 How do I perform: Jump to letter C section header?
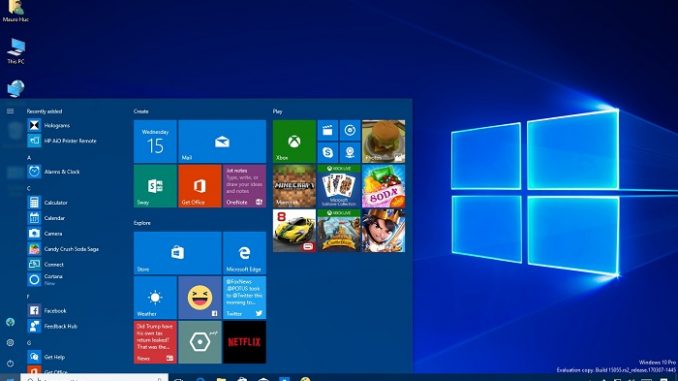pyautogui.click(x=29, y=189)
